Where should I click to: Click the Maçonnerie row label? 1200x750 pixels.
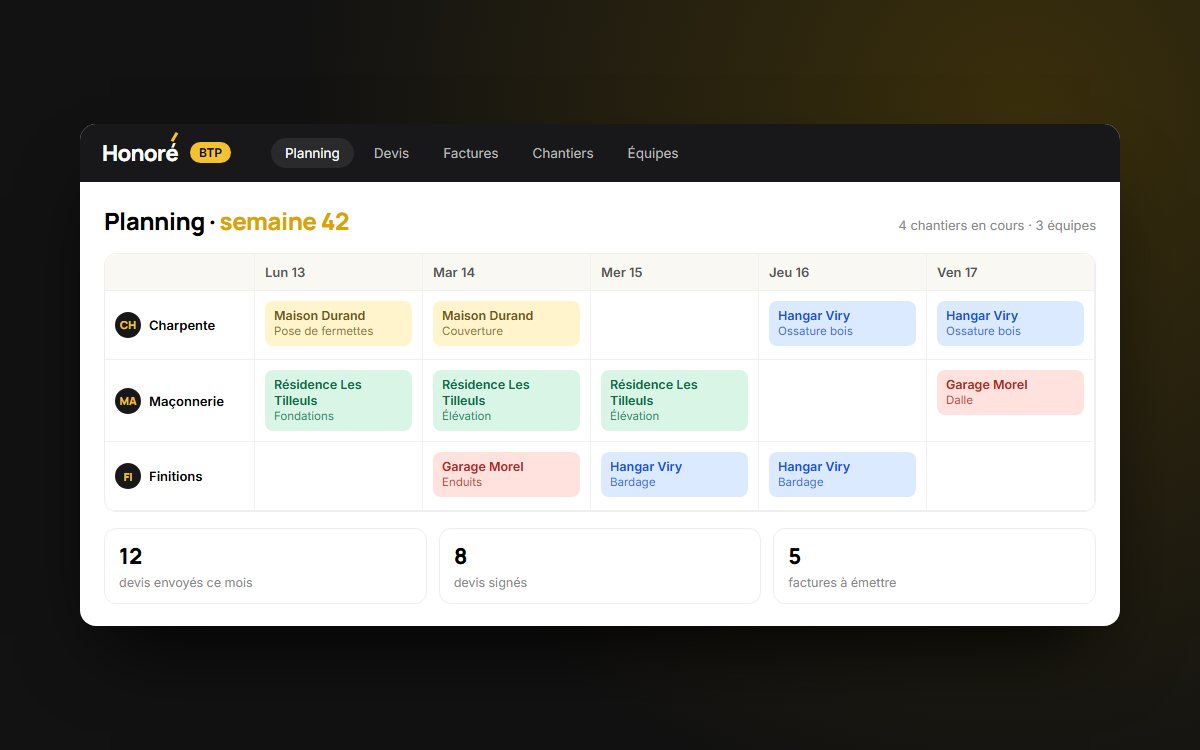pos(186,401)
